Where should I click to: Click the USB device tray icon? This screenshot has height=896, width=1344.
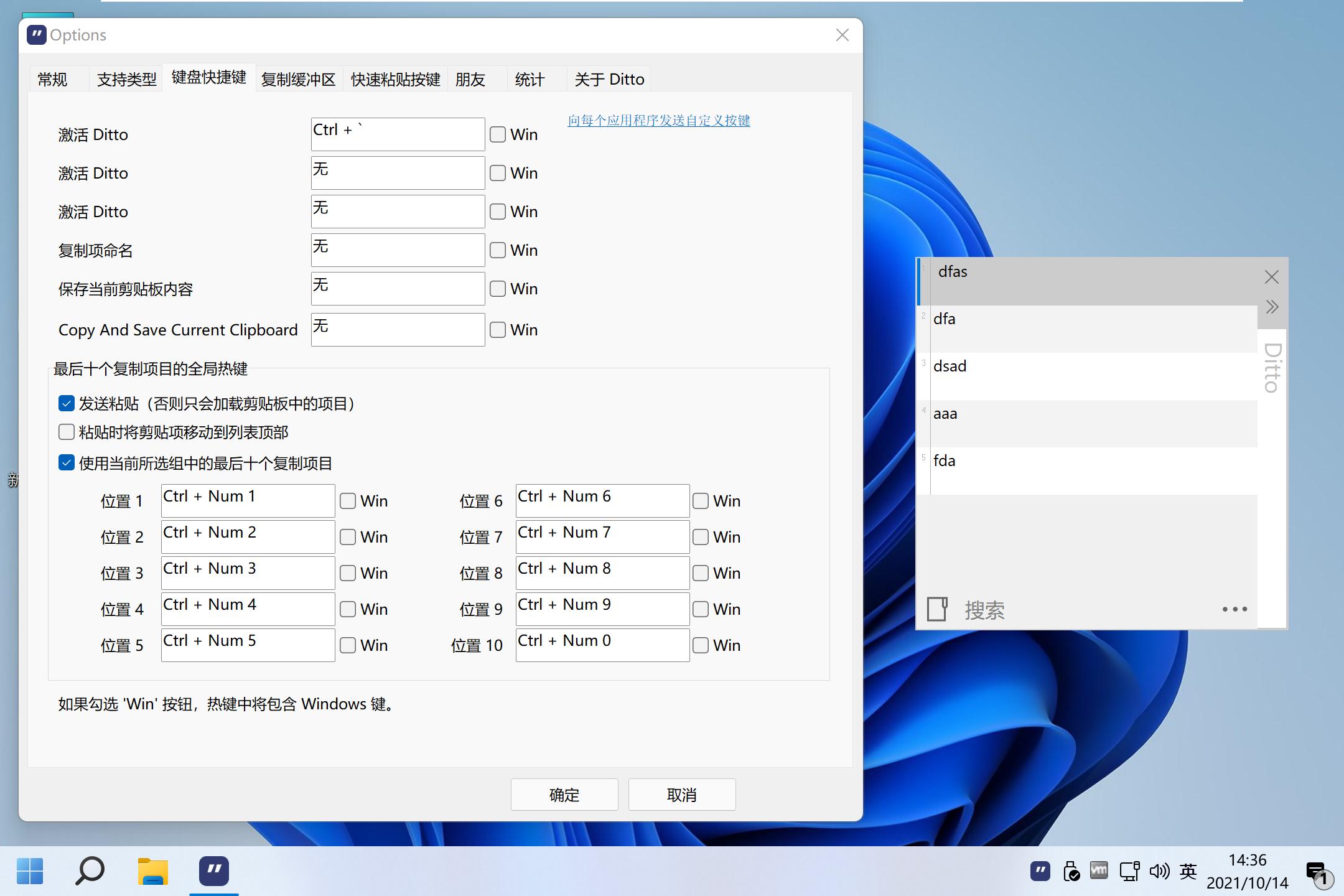[x=1071, y=871]
